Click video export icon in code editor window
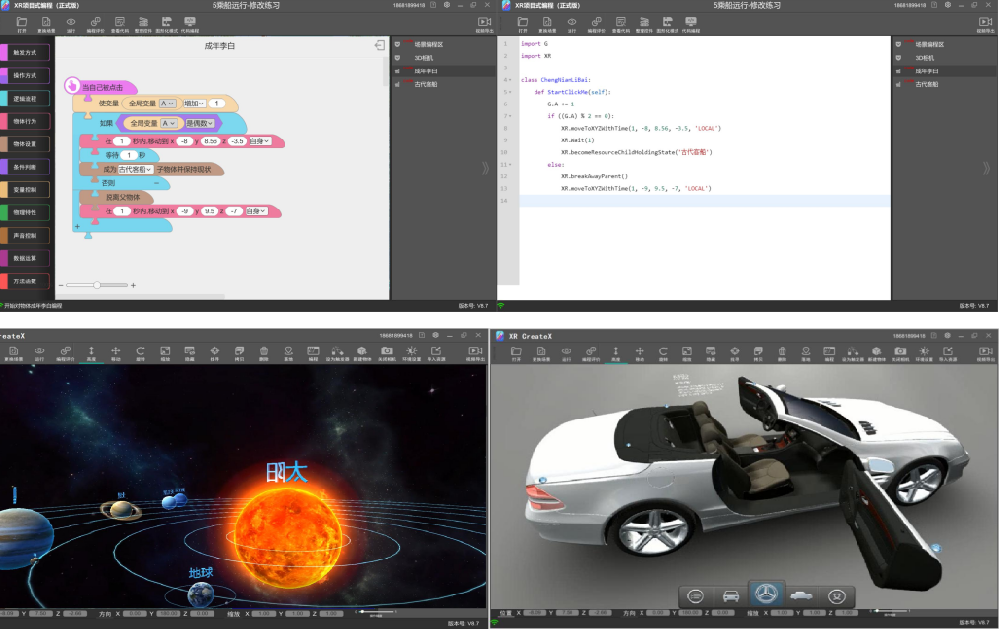The width and height of the screenshot is (1000, 629). pyautogui.click(x=984, y=21)
